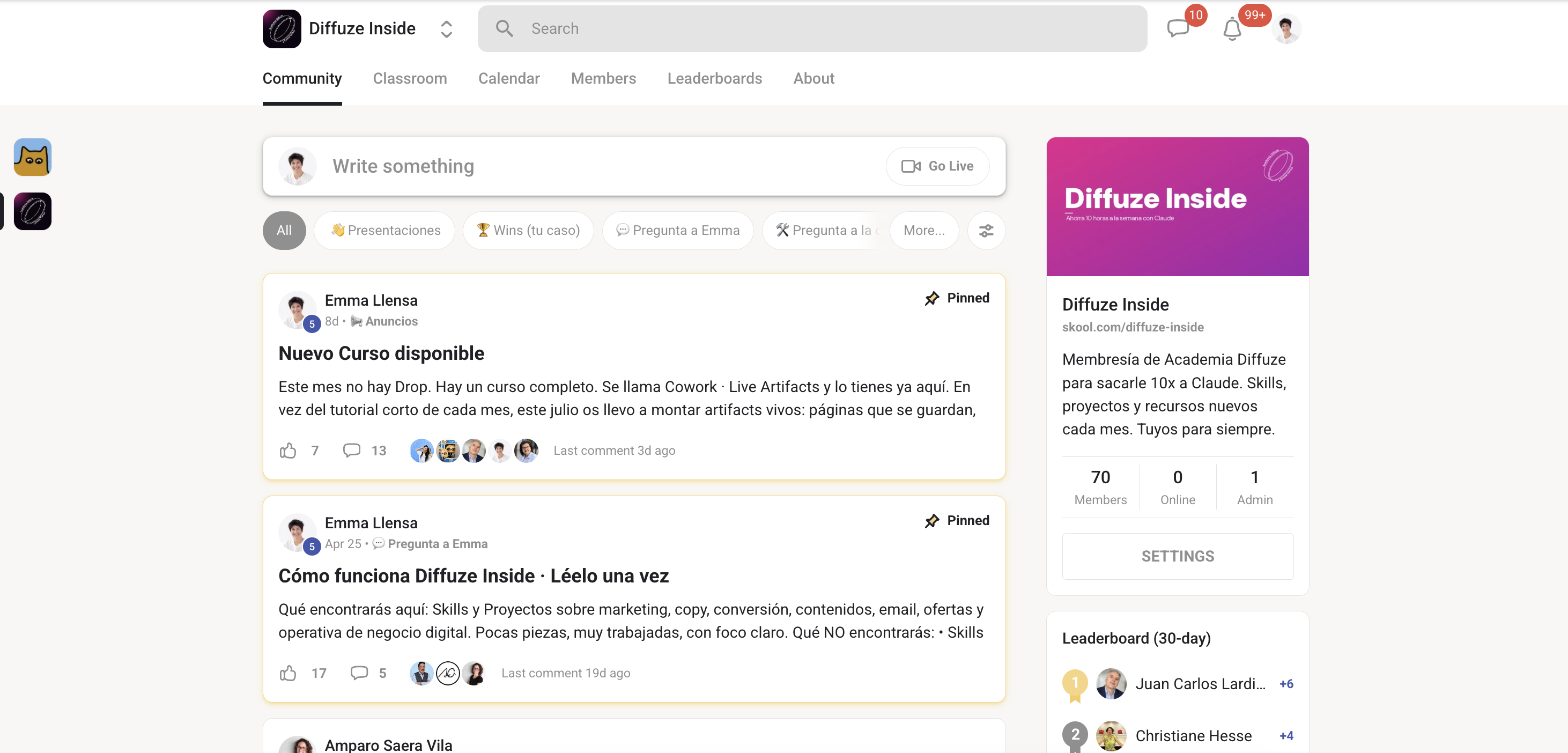
Task: Click the Emma Llensa author name on Nuevo Curso post
Action: (x=371, y=301)
